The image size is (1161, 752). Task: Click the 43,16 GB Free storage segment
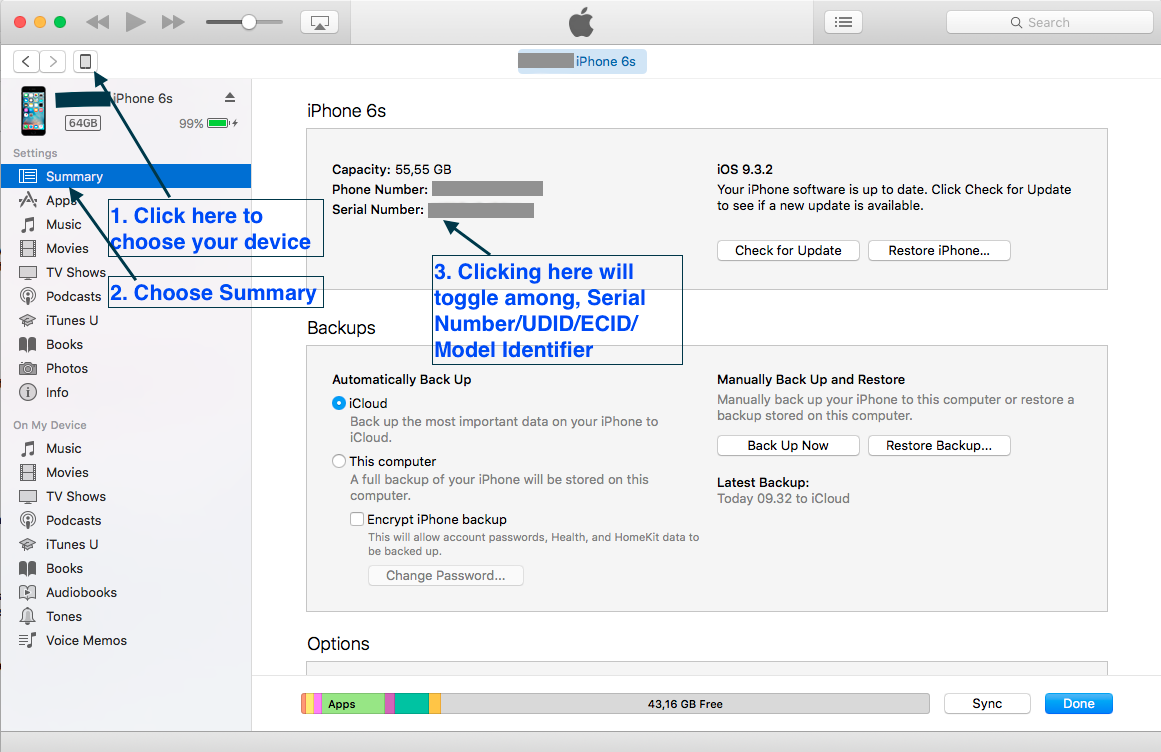(x=685, y=703)
